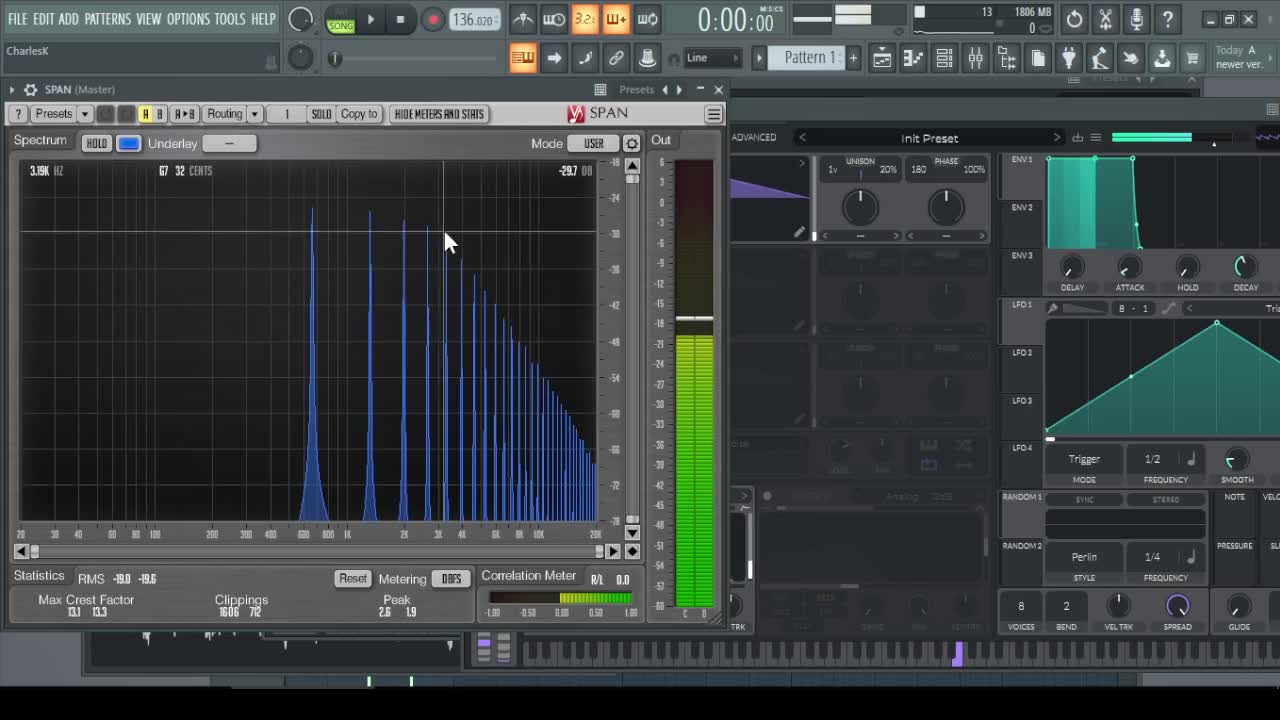Click the Copy to button
Viewport: 1280px width, 720px height.
[x=359, y=114]
